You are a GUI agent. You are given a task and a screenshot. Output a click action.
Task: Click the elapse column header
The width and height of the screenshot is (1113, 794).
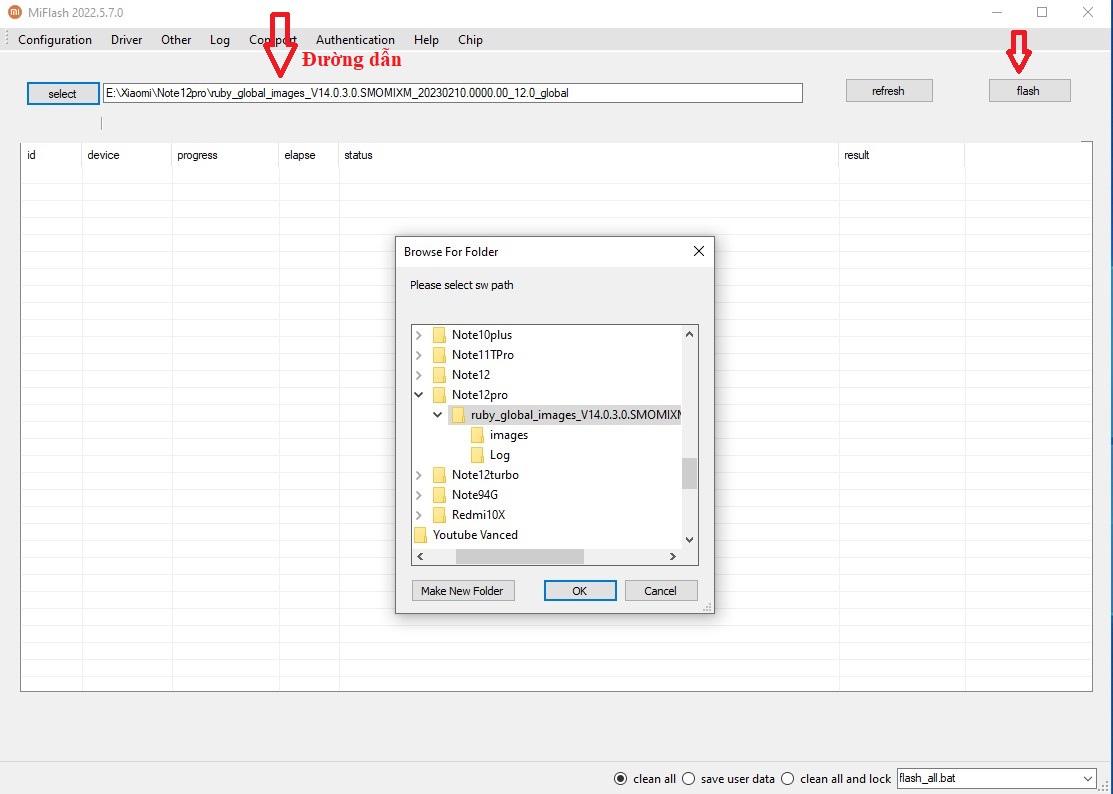(309, 155)
